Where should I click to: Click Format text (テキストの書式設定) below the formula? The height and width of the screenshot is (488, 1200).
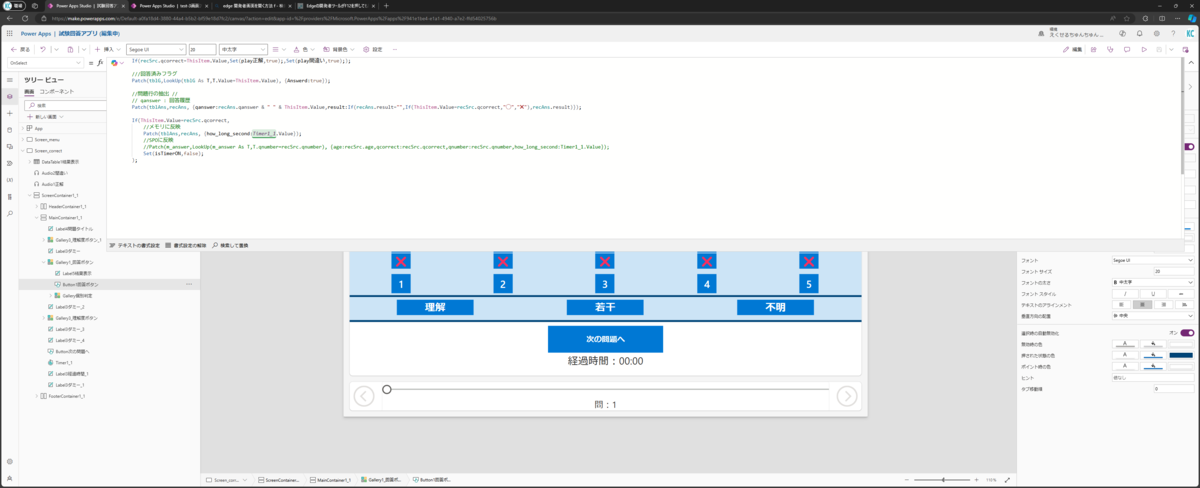pyautogui.click(x=135, y=244)
